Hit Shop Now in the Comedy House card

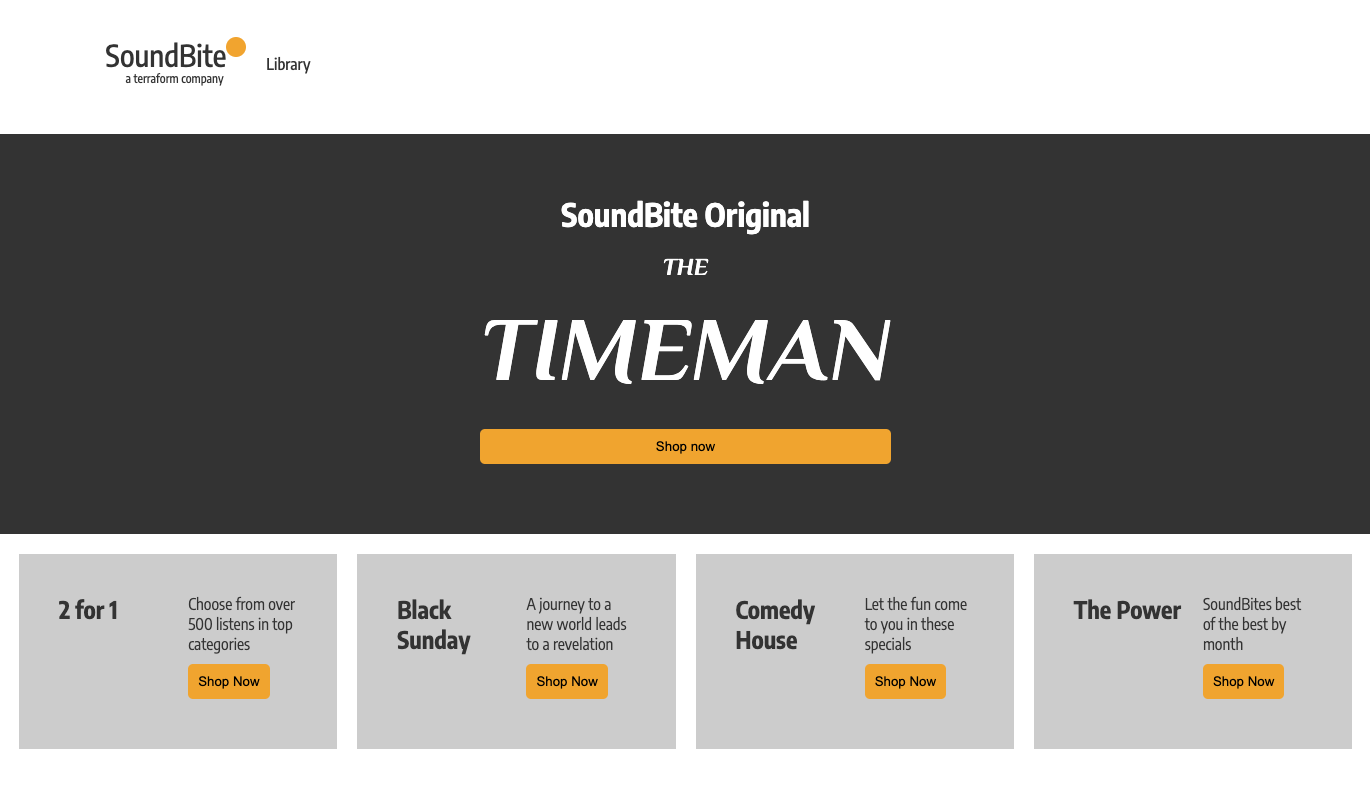tap(905, 682)
